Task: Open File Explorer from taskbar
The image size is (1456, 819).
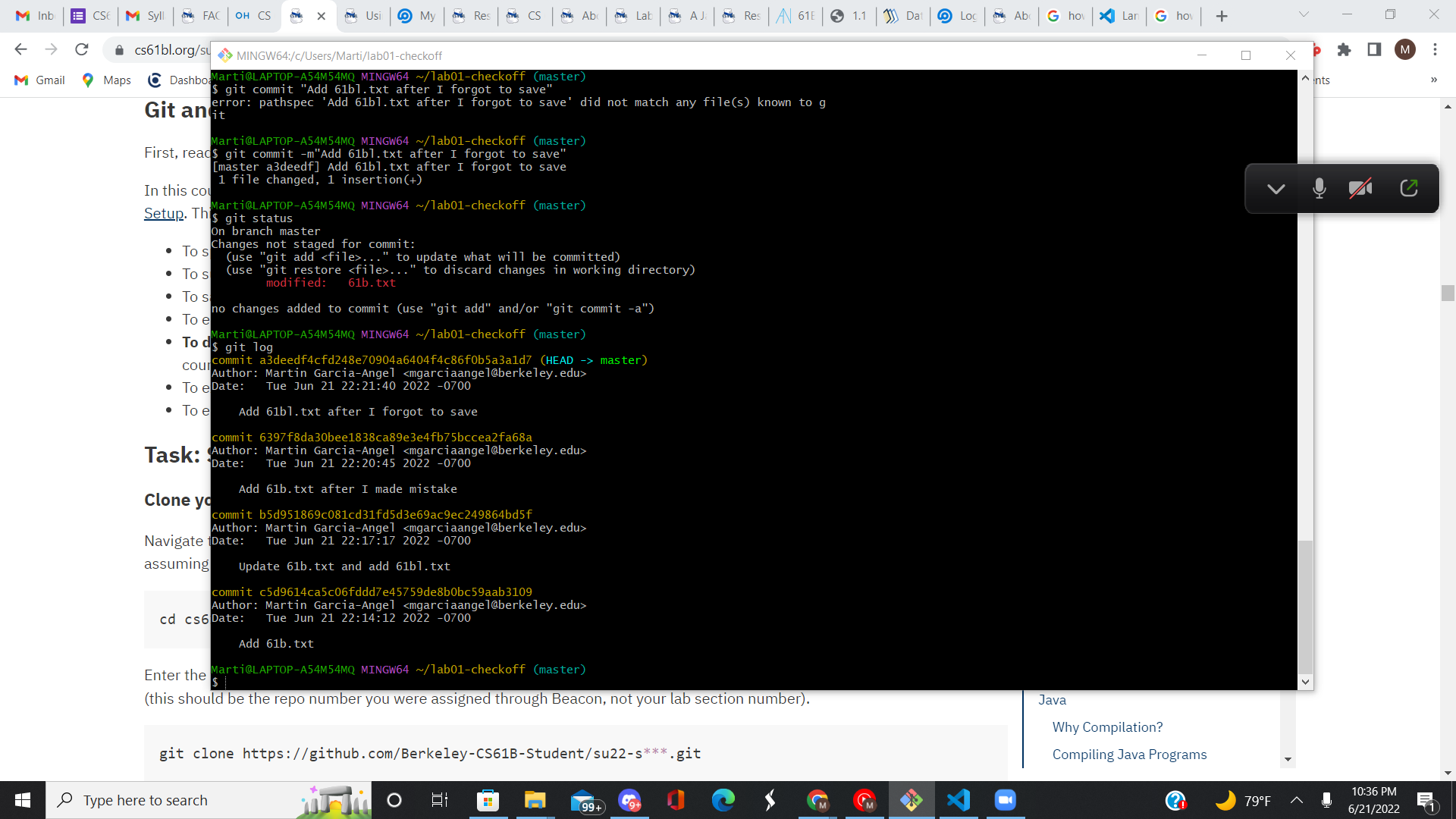Action: [535, 800]
